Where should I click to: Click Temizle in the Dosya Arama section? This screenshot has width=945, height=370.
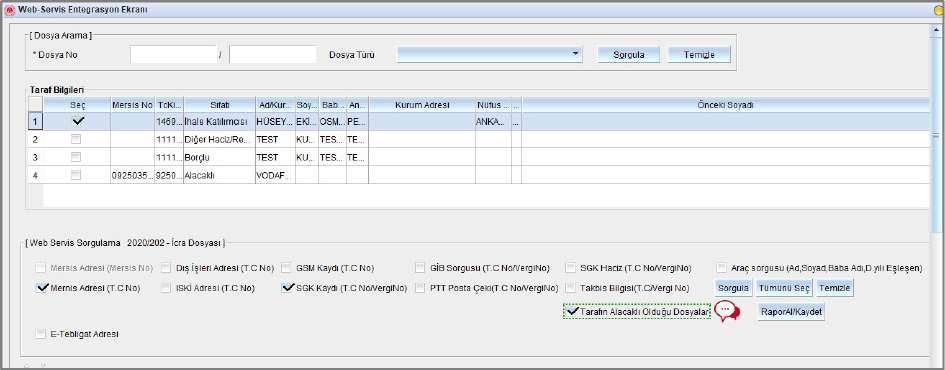tap(699, 54)
